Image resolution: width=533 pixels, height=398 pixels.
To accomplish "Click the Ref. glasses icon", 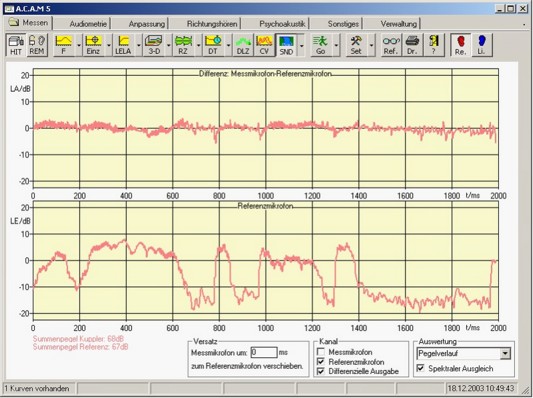I will [x=391, y=45].
